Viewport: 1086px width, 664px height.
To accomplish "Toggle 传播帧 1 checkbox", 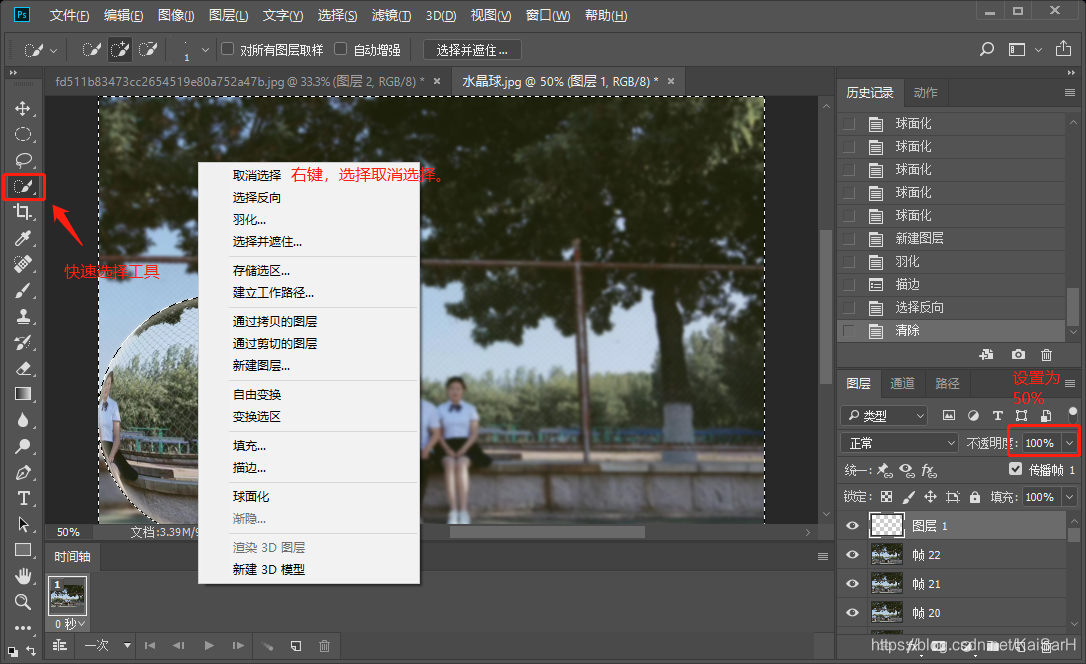I will 1015,469.
